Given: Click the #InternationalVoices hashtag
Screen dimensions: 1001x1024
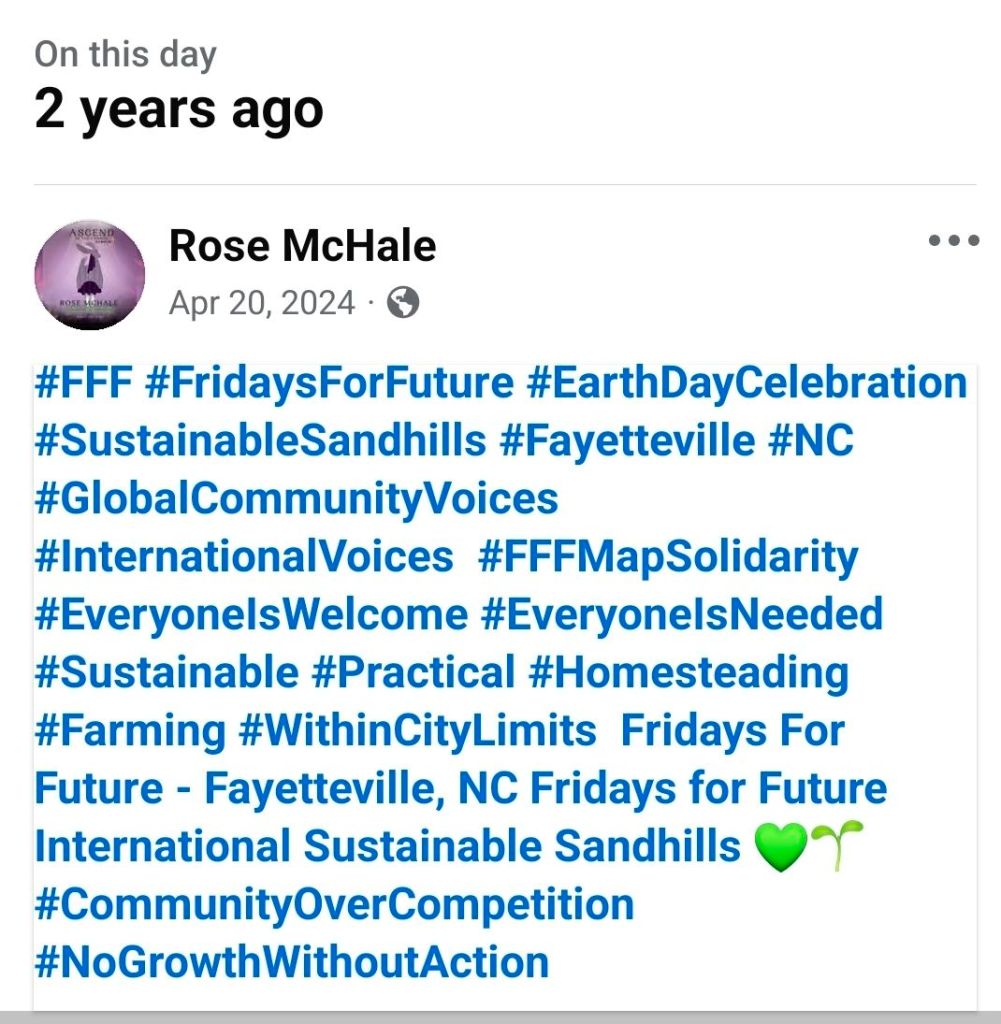Looking at the screenshot, I should pyautogui.click(x=244, y=557).
